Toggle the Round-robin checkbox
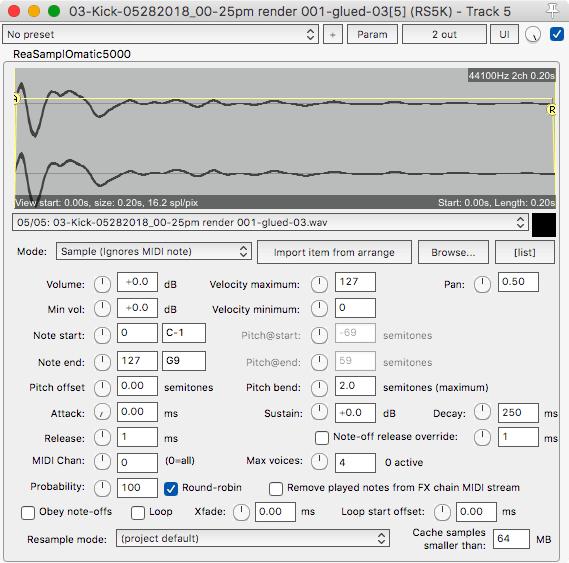The height and width of the screenshot is (563, 569). [171, 489]
